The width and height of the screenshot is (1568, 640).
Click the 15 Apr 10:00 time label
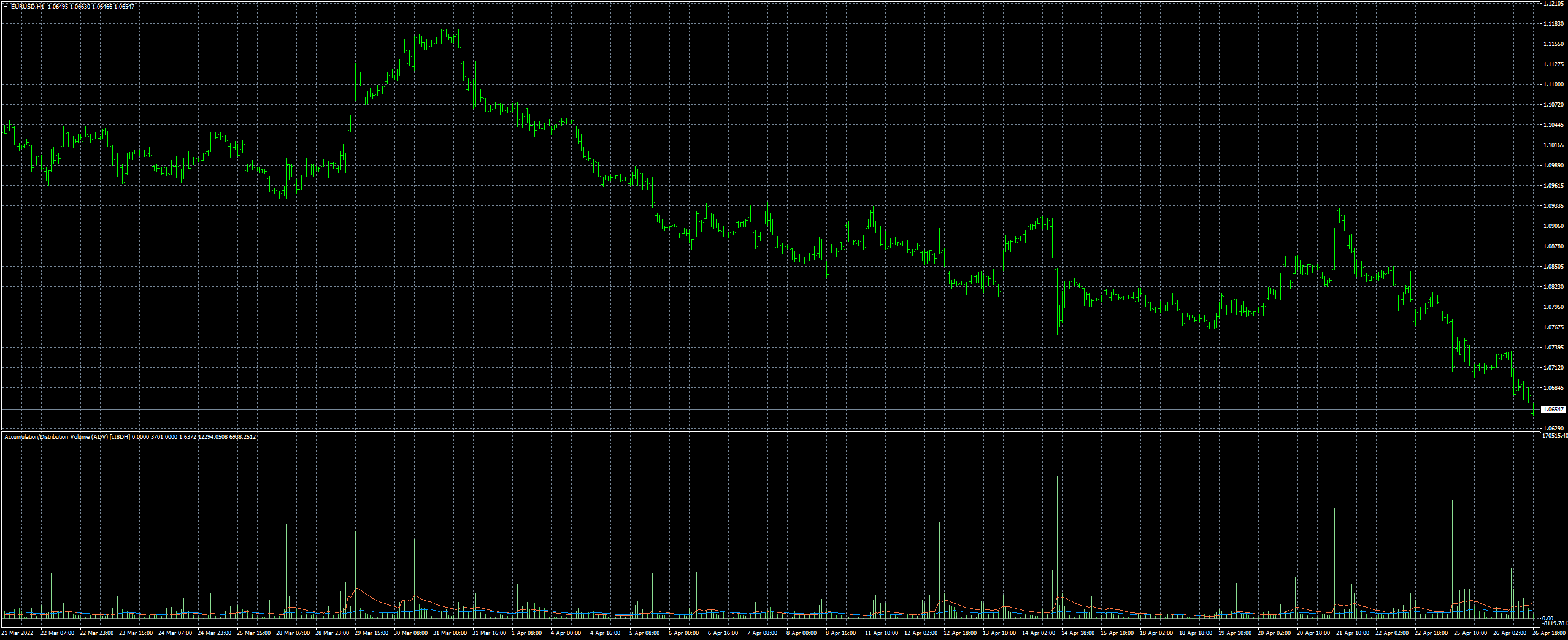[1117, 633]
